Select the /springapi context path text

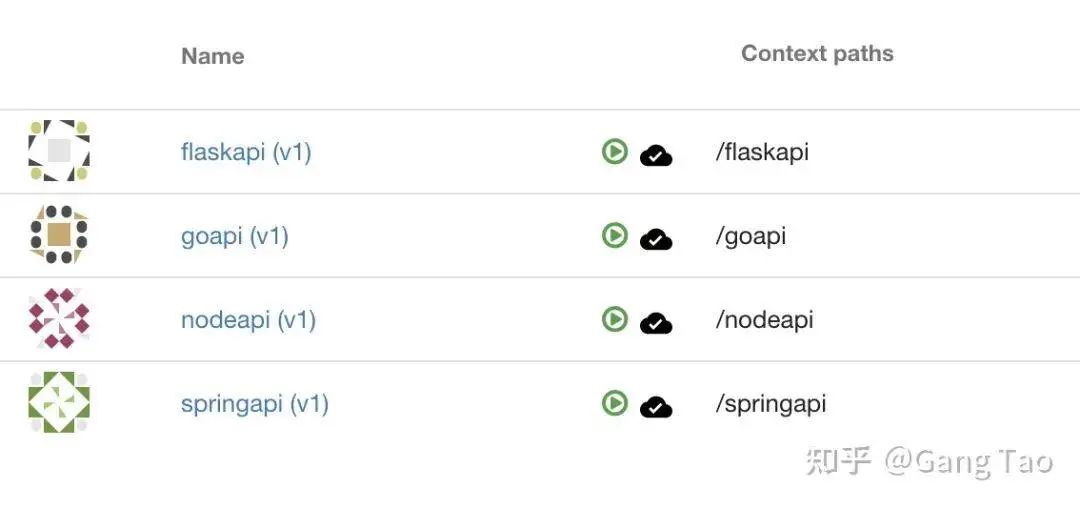(x=771, y=404)
